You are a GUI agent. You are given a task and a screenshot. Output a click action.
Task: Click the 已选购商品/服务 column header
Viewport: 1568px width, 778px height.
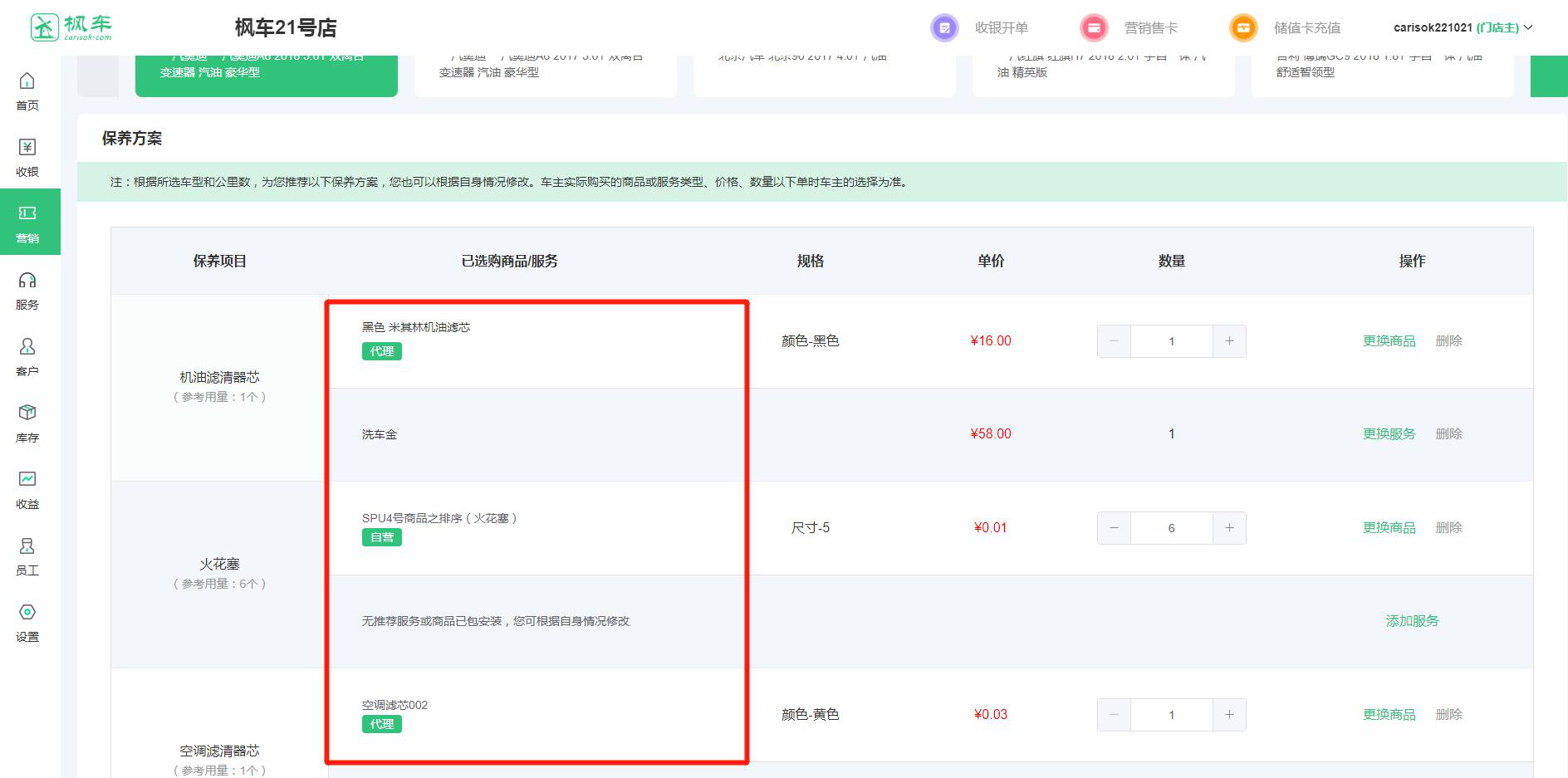point(510,261)
